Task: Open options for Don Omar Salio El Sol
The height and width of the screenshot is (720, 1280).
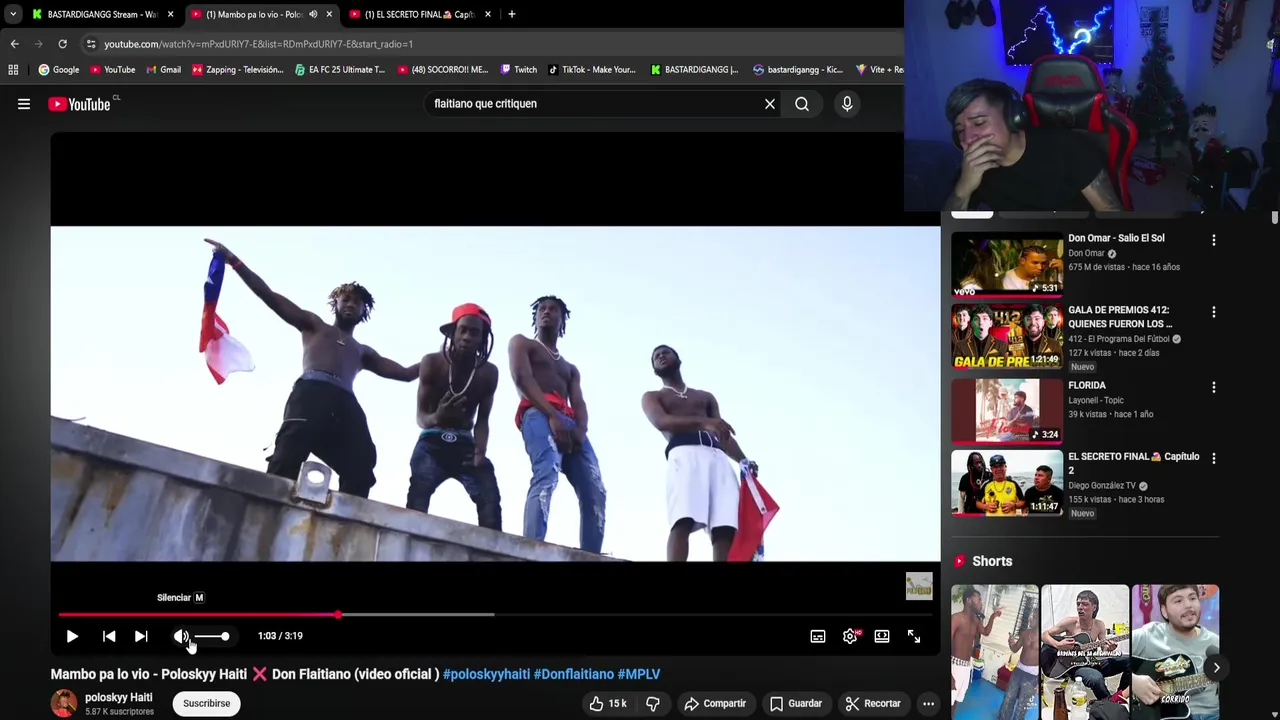Action: tap(1214, 240)
